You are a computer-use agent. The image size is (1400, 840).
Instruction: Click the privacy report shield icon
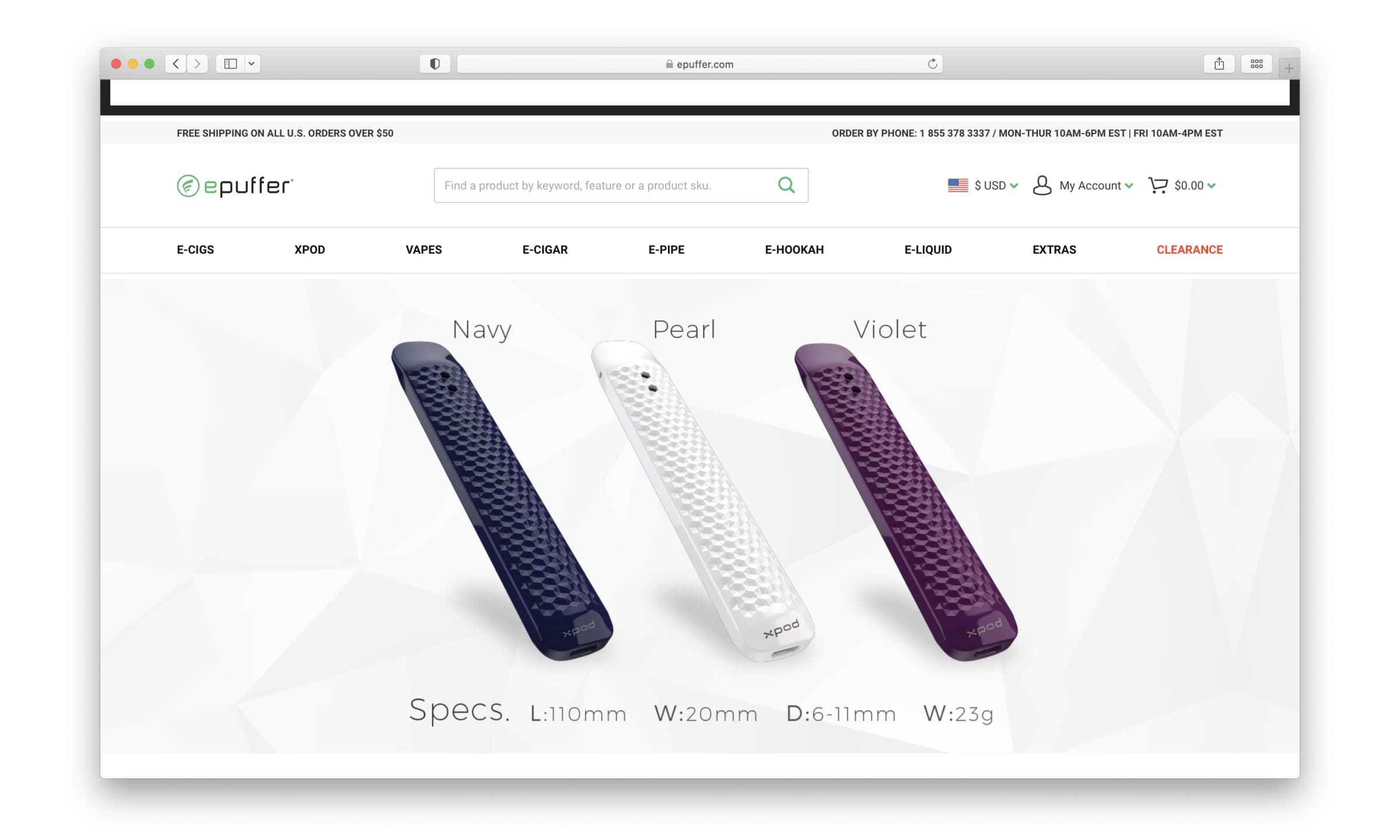click(435, 64)
